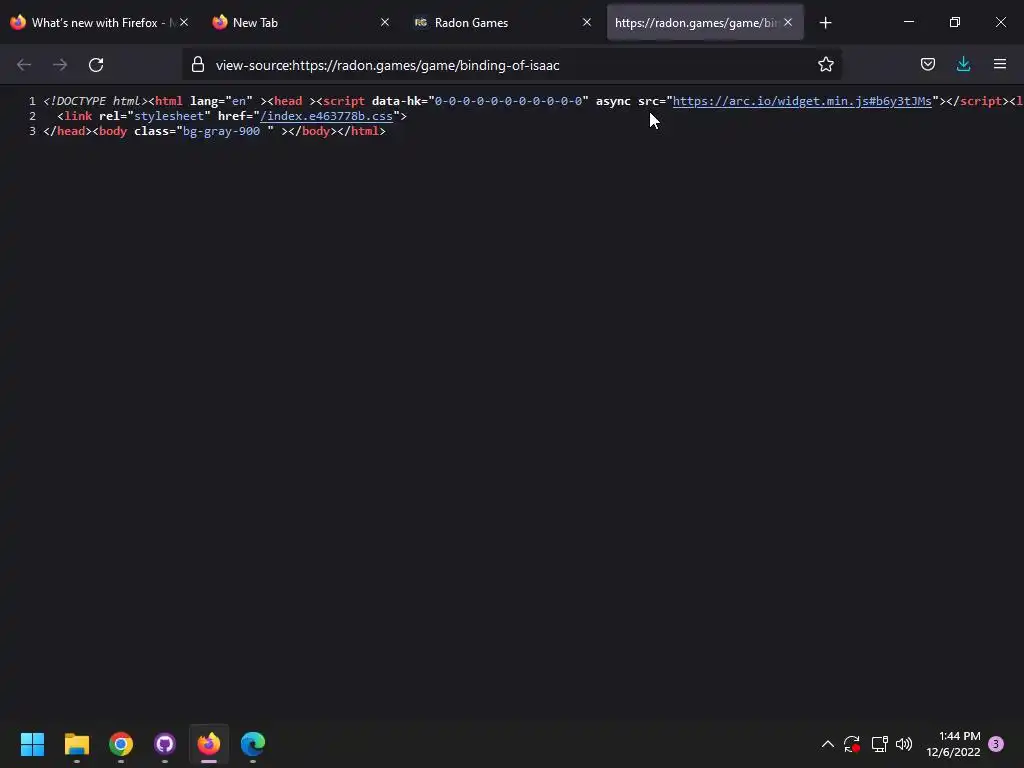Close the radon.games view-source tab
This screenshot has height=768, width=1024.
coord(788,22)
